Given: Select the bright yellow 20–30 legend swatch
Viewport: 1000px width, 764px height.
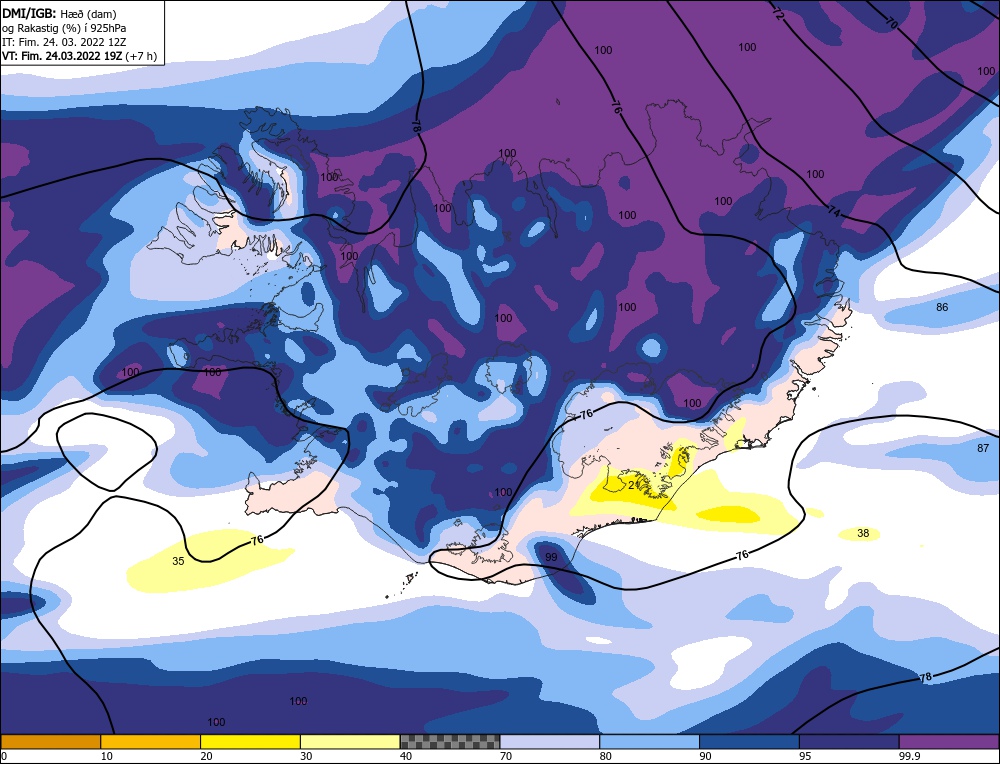Looking at the screenshot, I should click(x=251, y=742).
